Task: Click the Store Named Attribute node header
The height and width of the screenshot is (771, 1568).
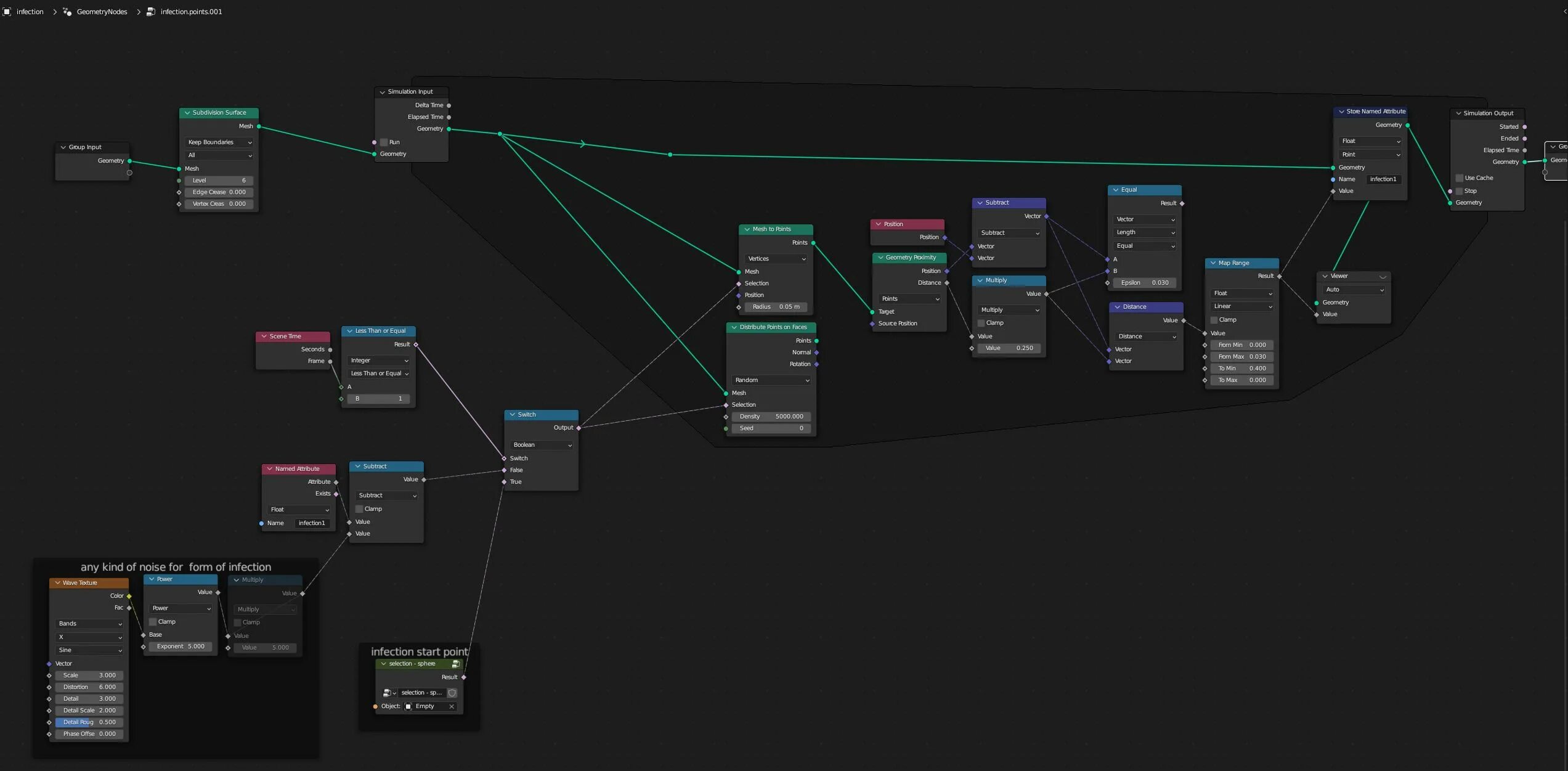Action: [x=1375, y=112]
